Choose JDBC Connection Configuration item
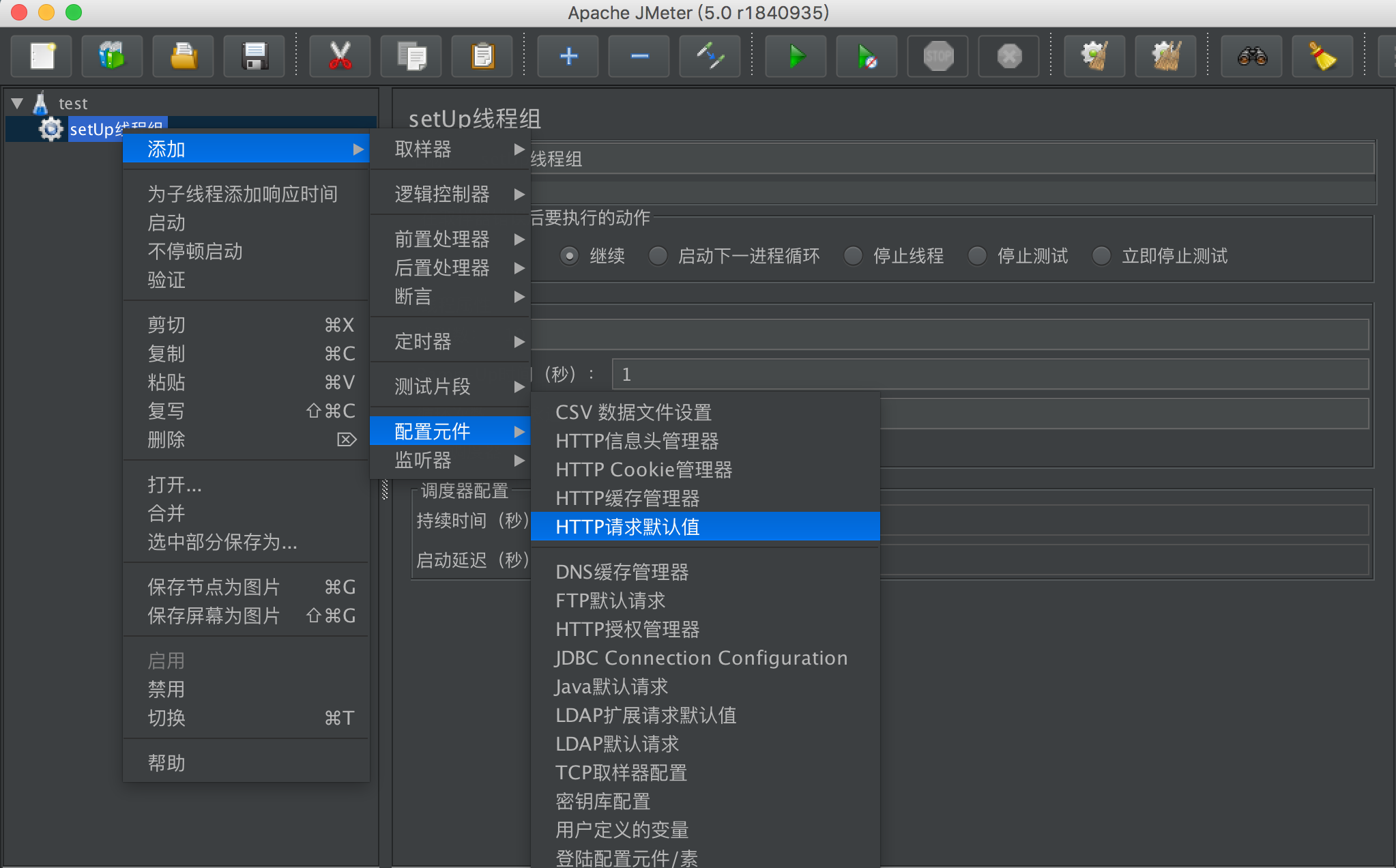Viewport: 1396px width, 868px height. 706,658
